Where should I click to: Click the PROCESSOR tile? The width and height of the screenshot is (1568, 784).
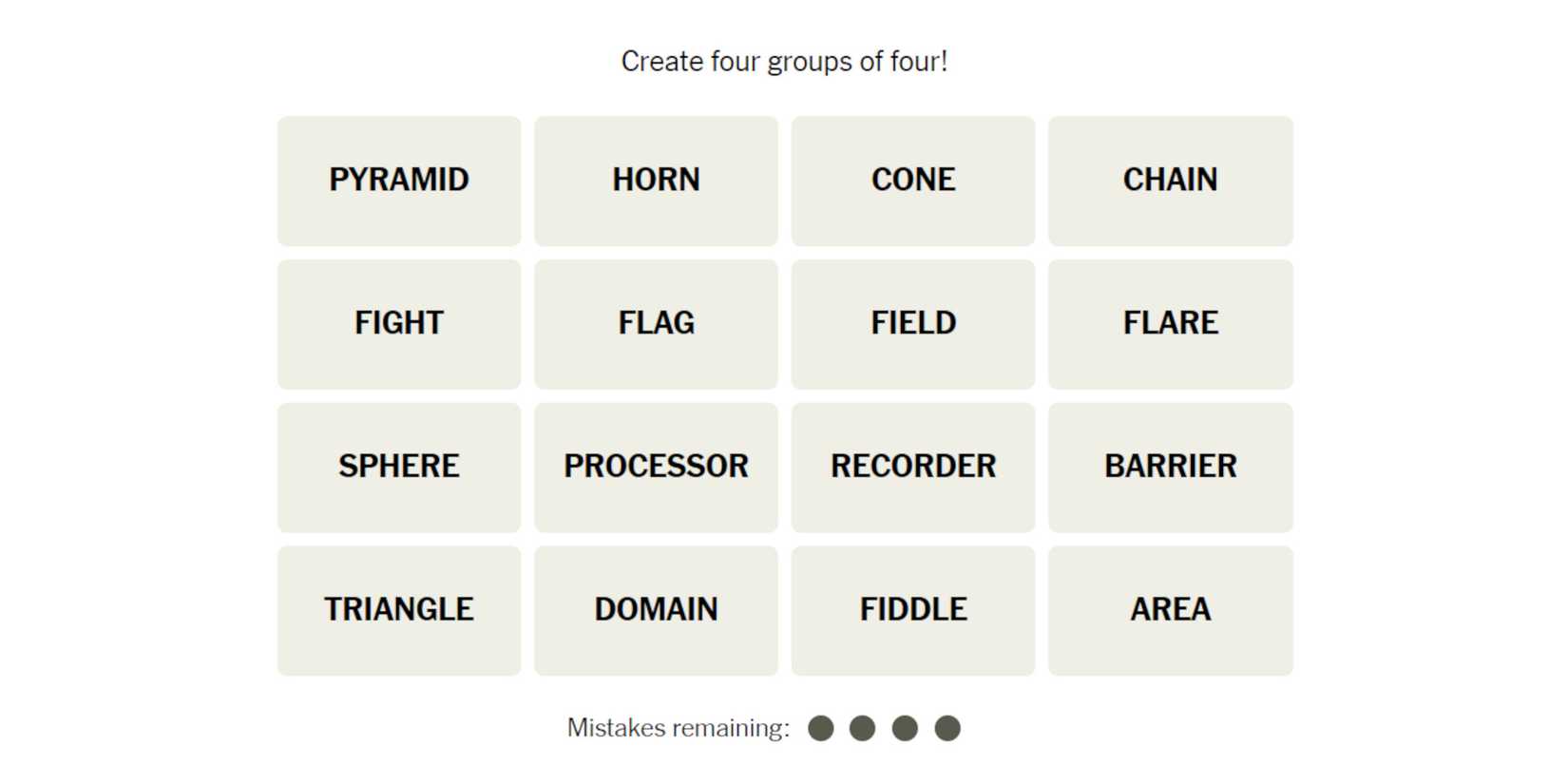[656, 468]
